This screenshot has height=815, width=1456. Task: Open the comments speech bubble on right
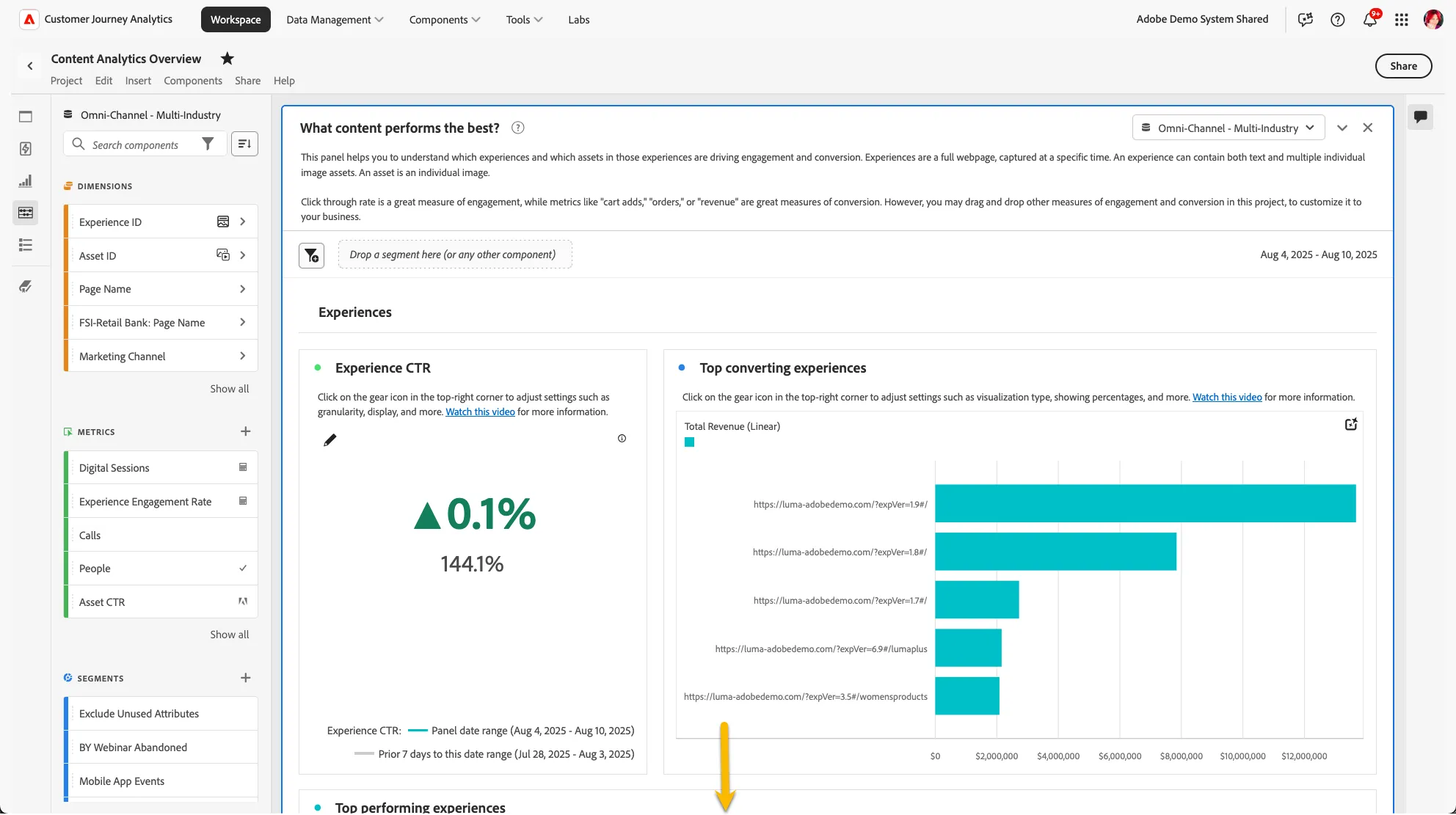click(x=1421, y=117)
